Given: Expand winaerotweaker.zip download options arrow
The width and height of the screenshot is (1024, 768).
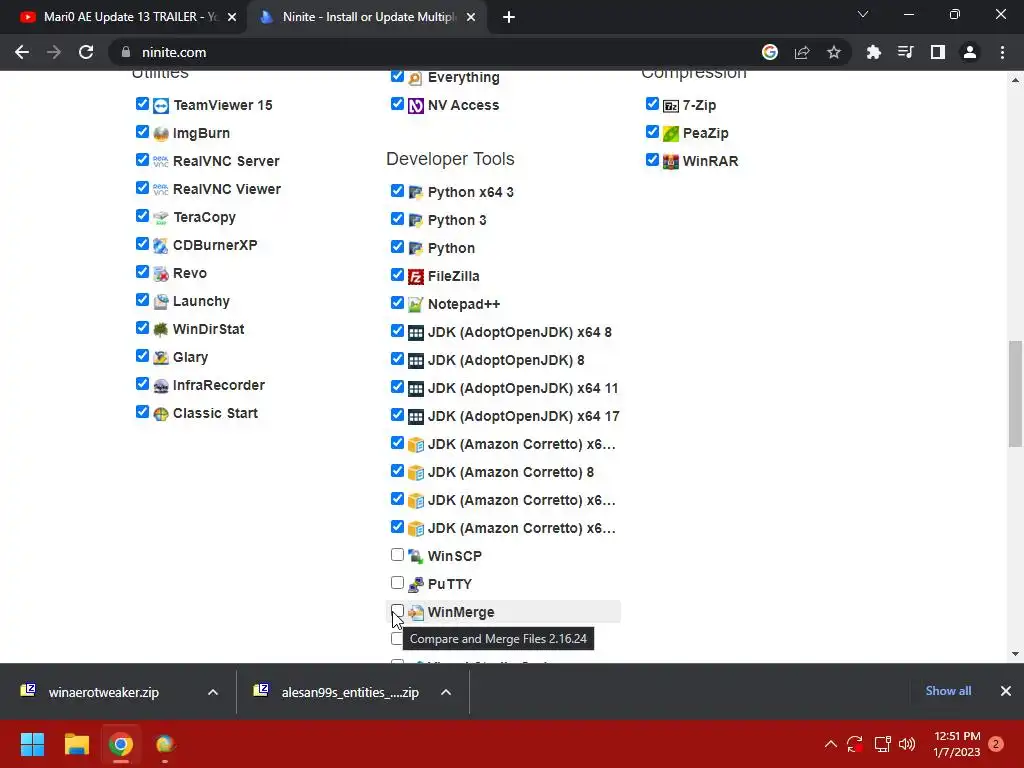Looking at the screenshot, I should tap(213, 692).
